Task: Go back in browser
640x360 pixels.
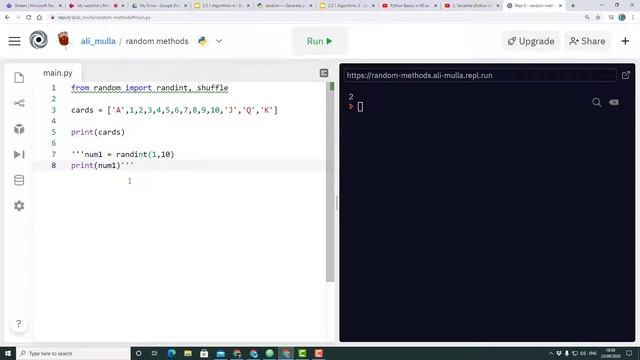Action: (x=7, y=18)
